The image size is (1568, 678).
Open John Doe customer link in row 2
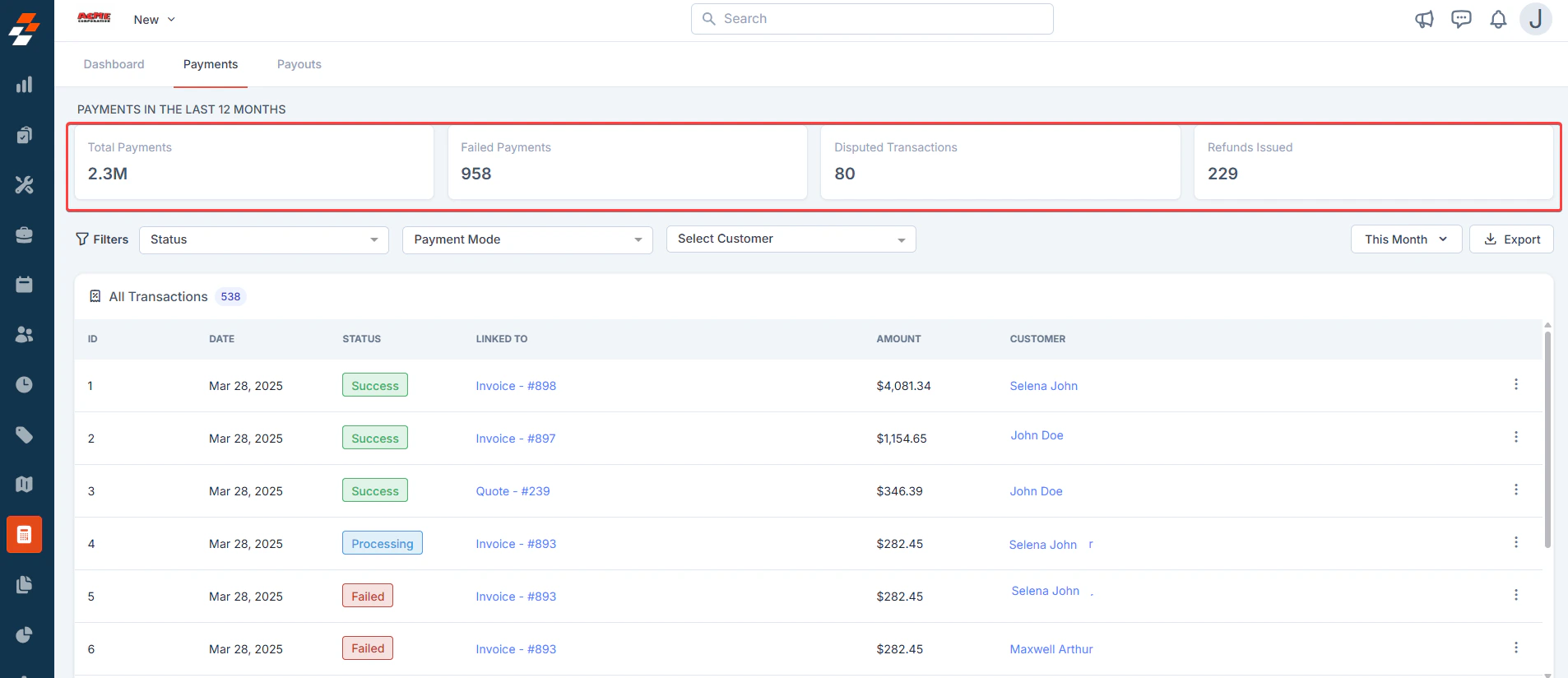[x=1037, y=435]
